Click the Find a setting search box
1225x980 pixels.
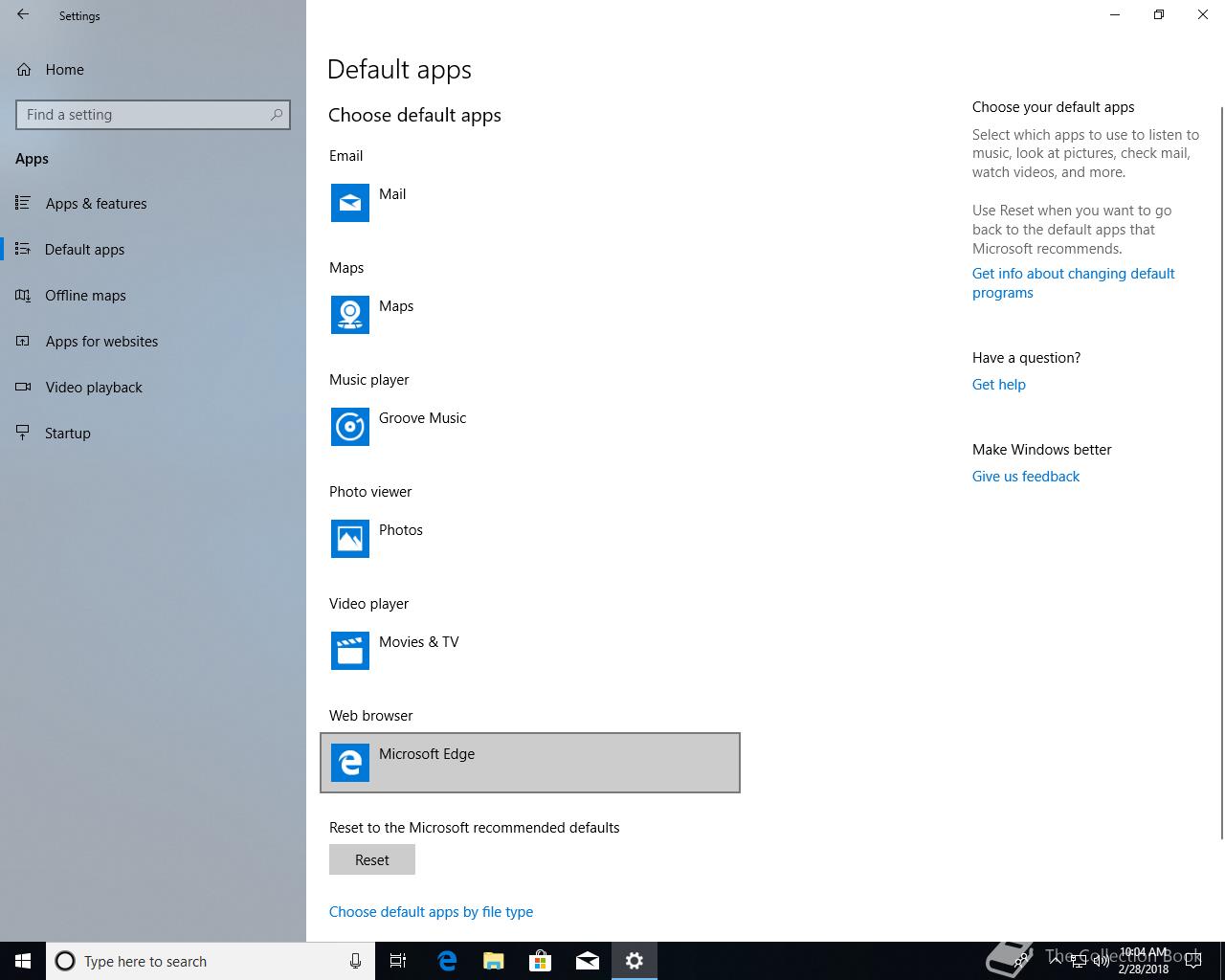coord(144,115)
